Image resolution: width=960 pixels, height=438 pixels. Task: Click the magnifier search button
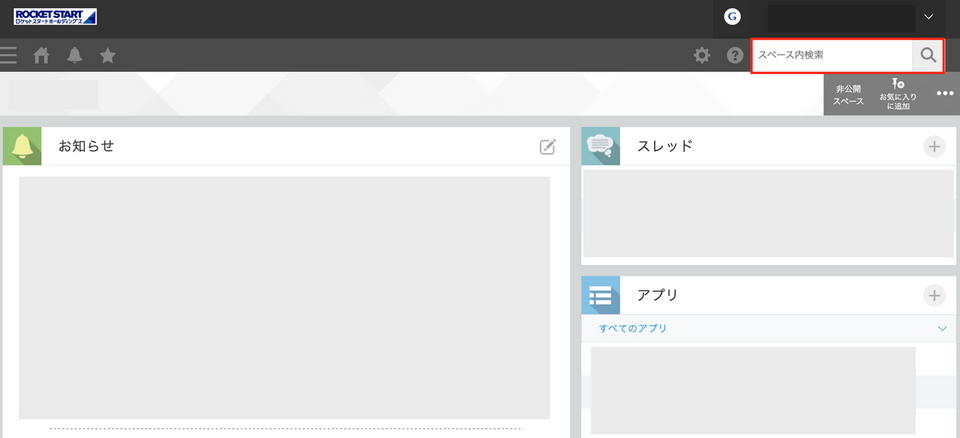click(928, 55)
